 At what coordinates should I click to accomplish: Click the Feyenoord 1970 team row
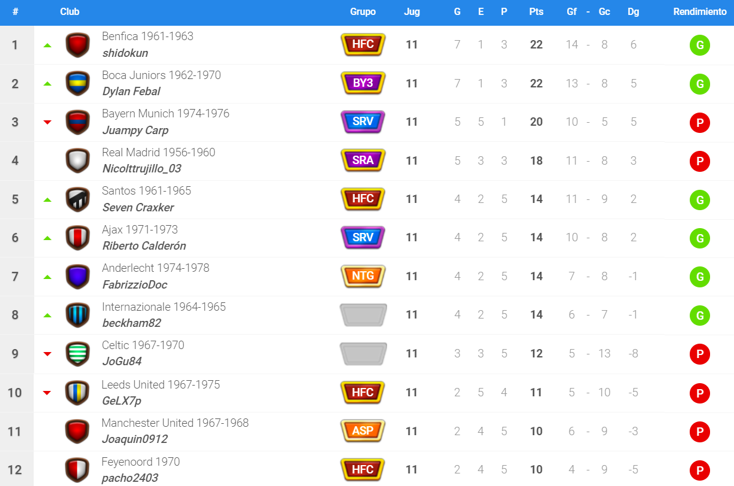pos(367,469)
